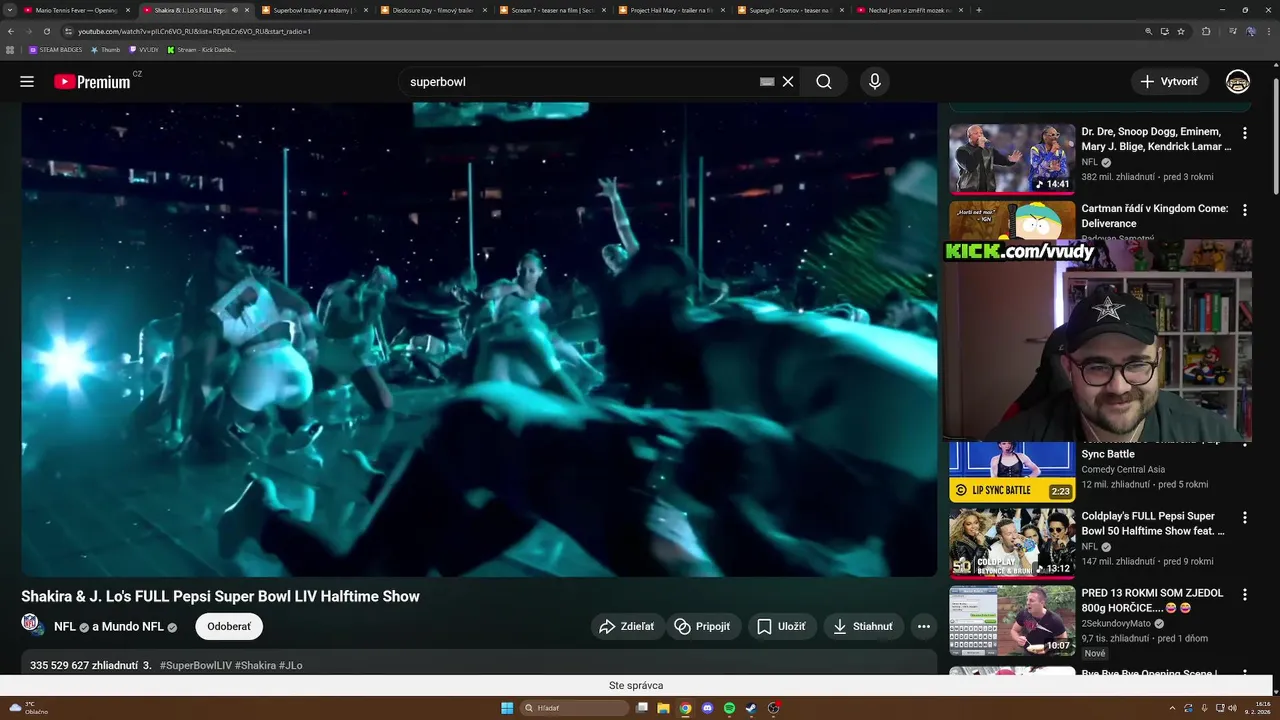Open taskbar volume speaker icon
Image resolution: width=1280 pixels, height=720 pixels.
(x=1232, y=708)
